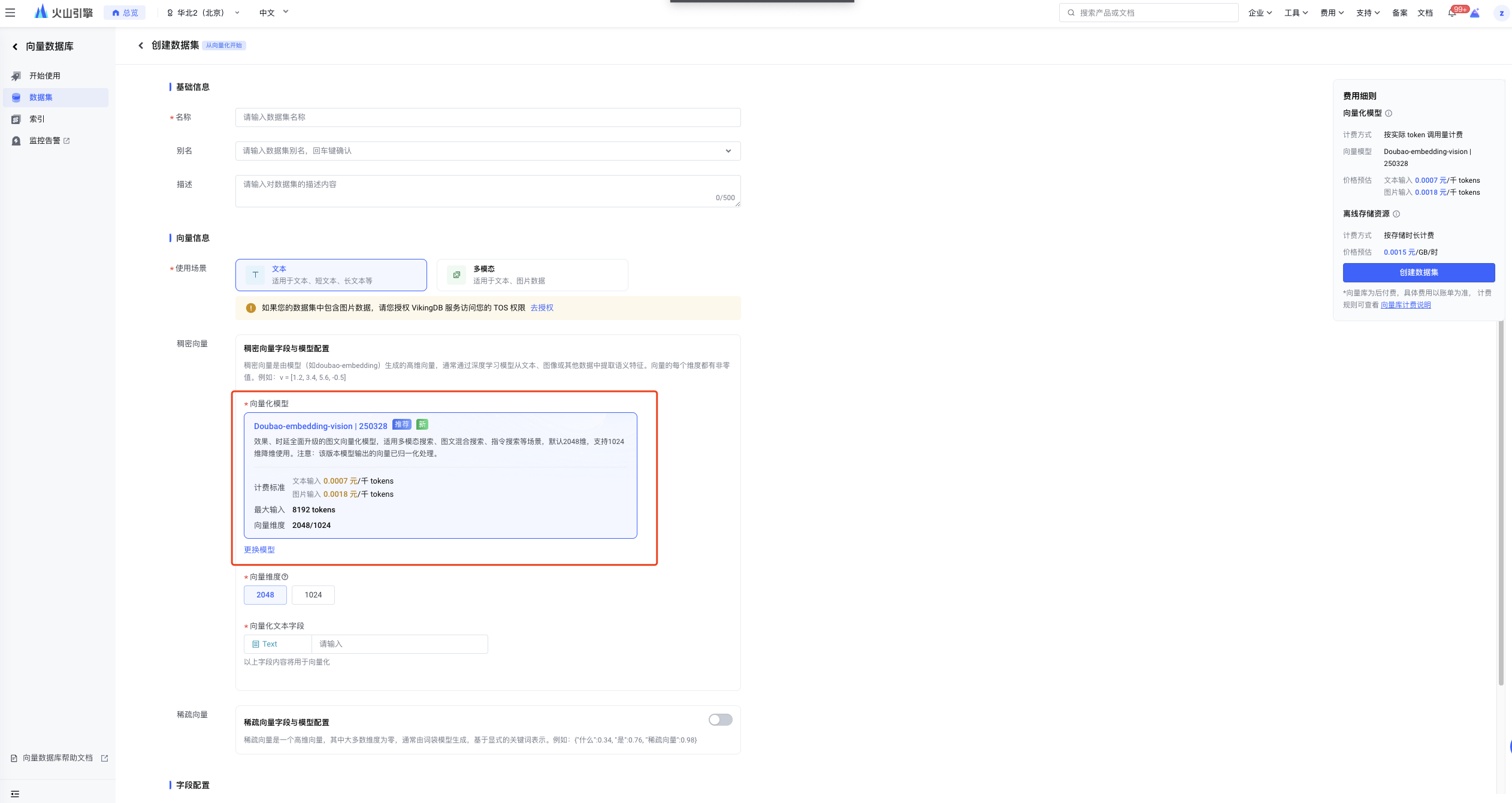Image resolution: width=1512 pixels, height=803 pixels.
Task: Open 备案 in top navigation
Action: point(1400,13)
